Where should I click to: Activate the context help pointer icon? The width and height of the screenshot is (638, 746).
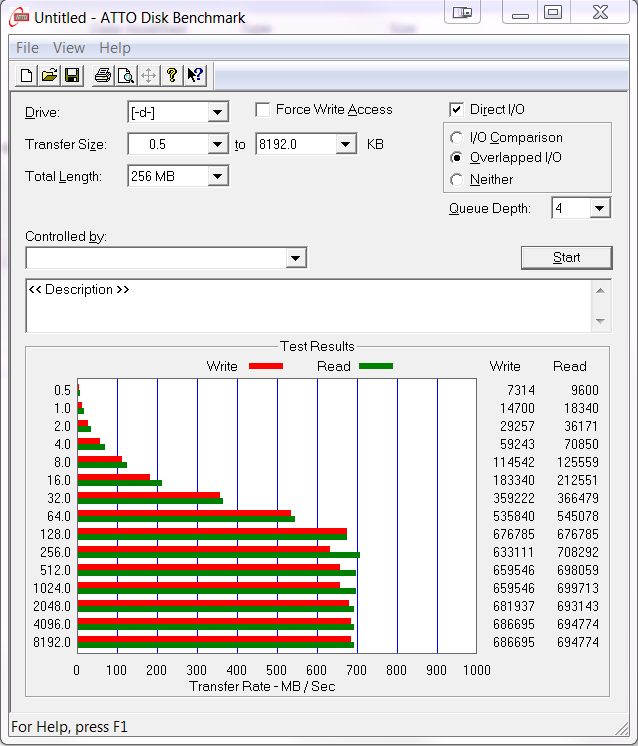[195, 76]
